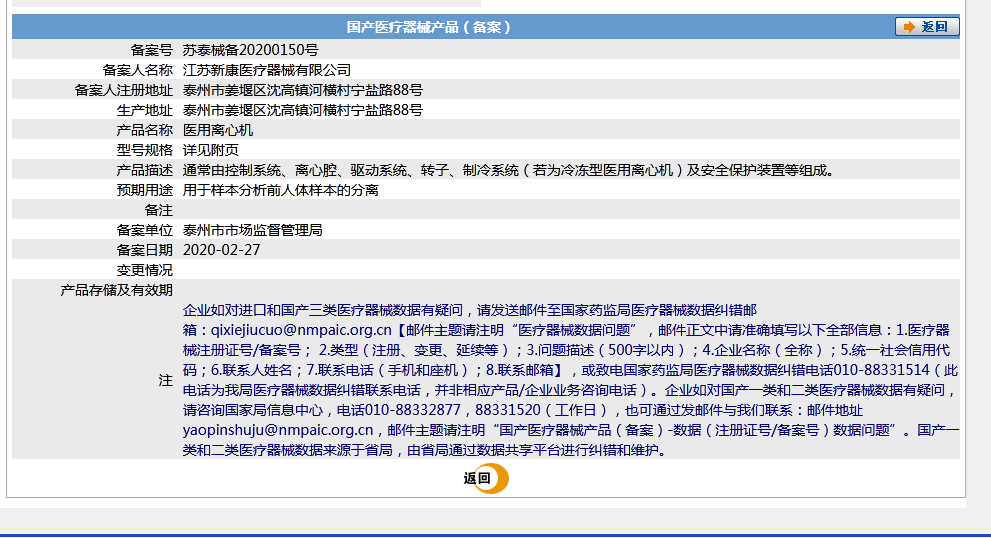Image resolution: width=991 pixels, height=538 pixels.
Task: Click the 型号规格 field label
Action: point(145,150)
